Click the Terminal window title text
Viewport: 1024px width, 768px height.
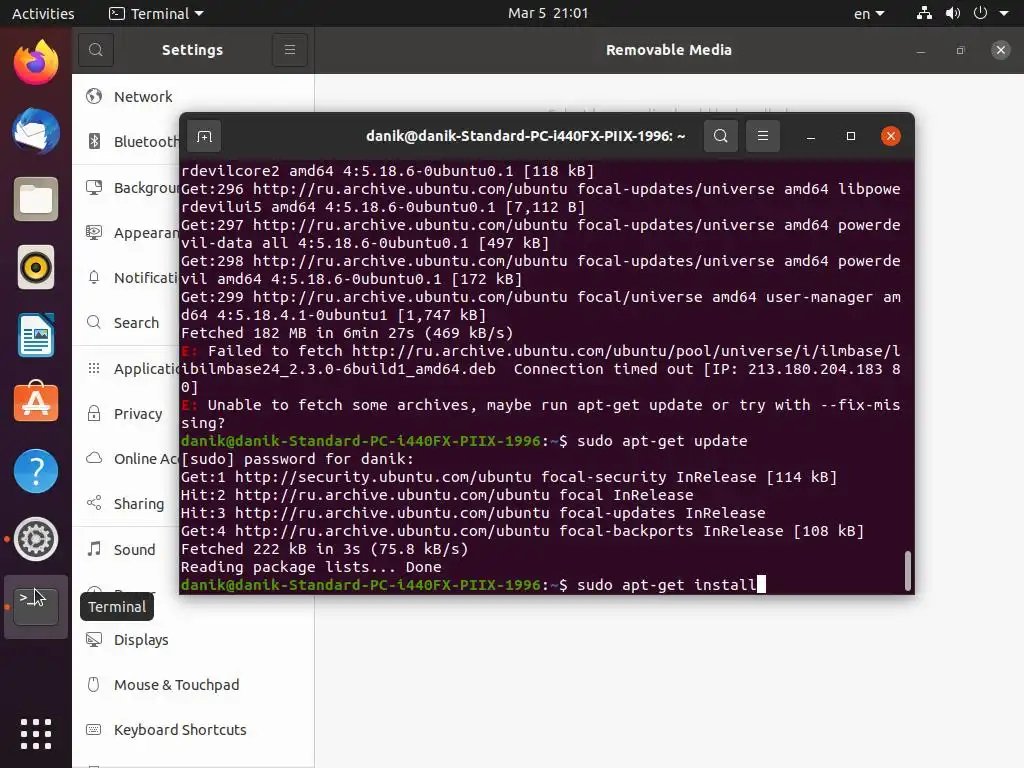click(x=525, y=136)
